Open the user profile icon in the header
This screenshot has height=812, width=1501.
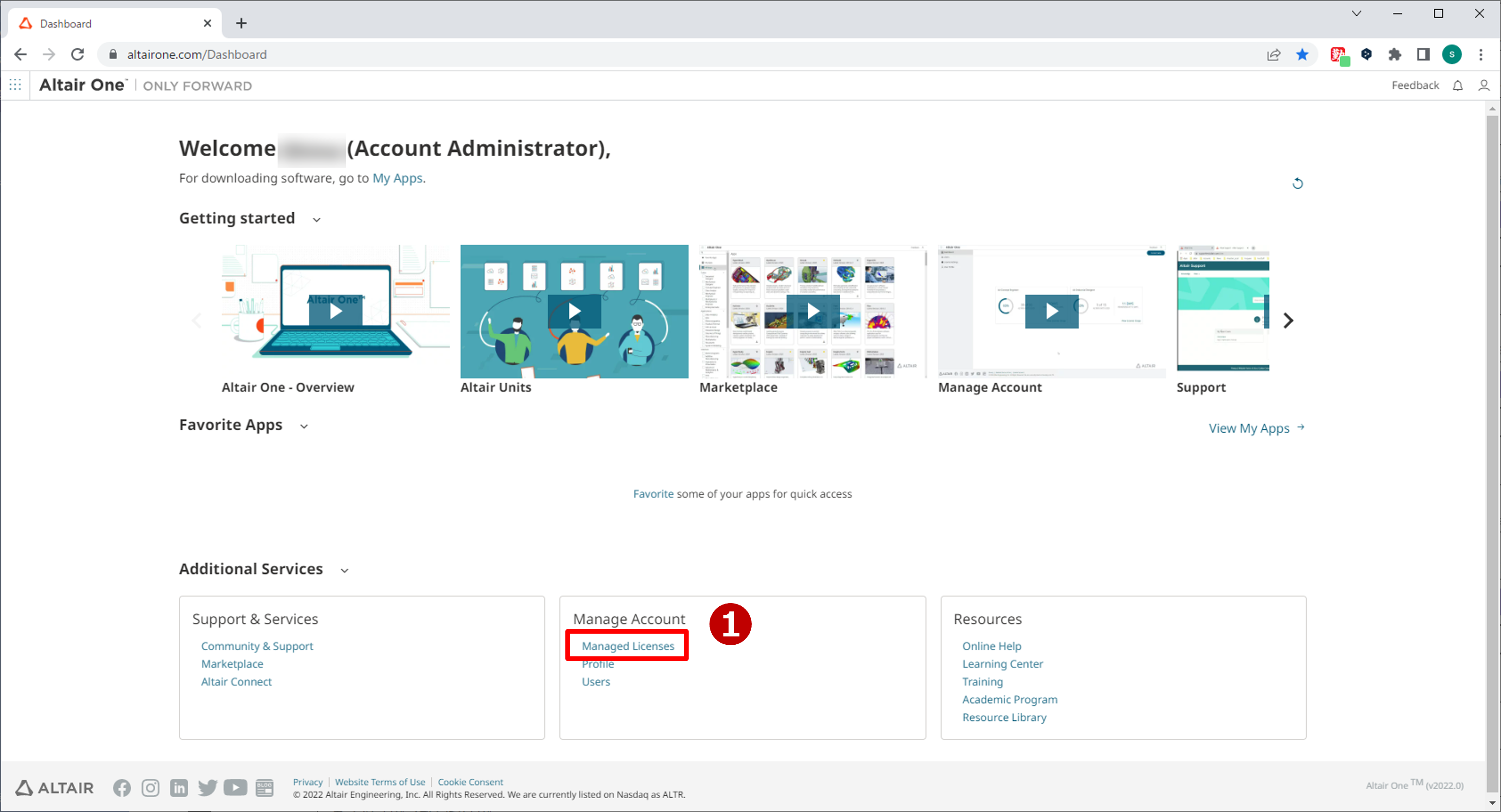pyautogui.click(x=1483, y=86)
